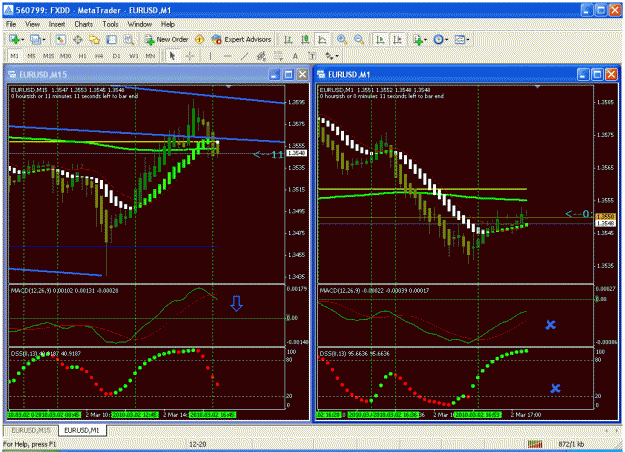Toggle Chart Shift button
Screen dimensions: 625x452
tap(397, 39)
